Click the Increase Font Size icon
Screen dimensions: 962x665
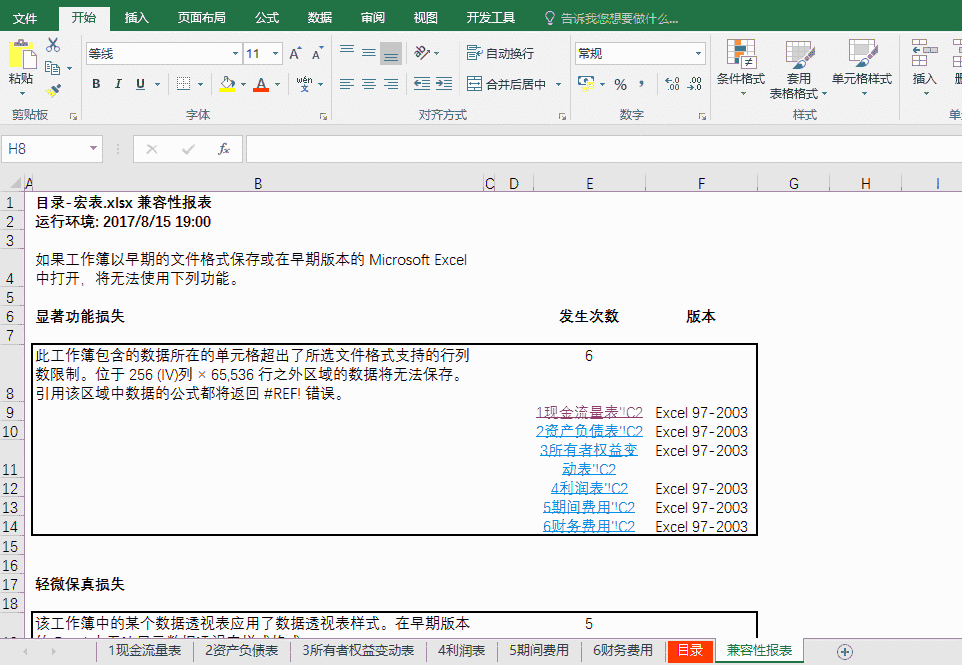[x=295, y=54]
